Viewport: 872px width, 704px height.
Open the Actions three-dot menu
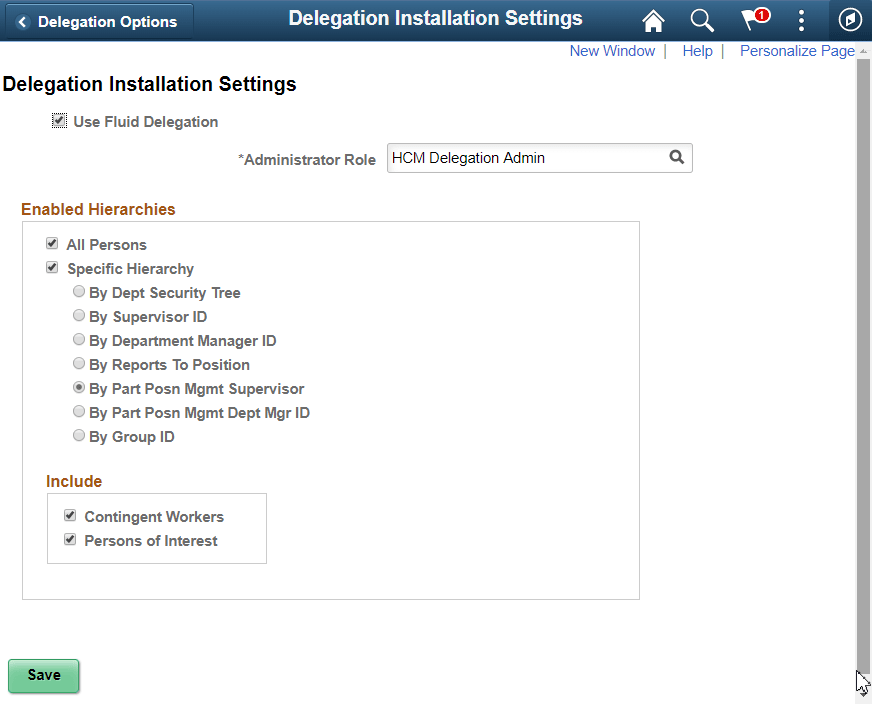[801, 20]
